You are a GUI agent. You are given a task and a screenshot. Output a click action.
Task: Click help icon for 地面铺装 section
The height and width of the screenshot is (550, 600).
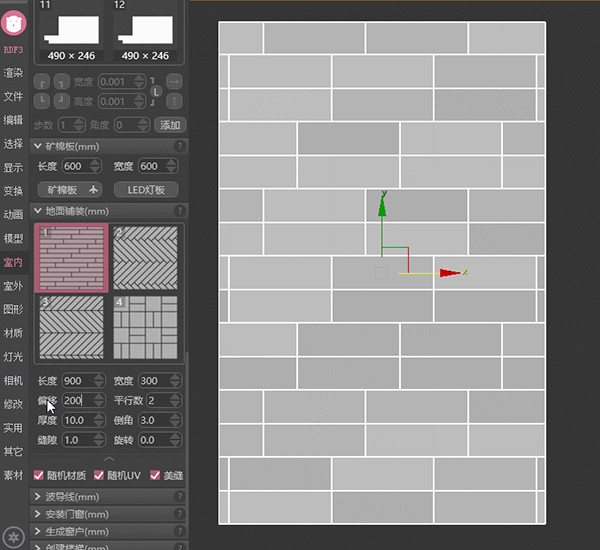(180, 211)
